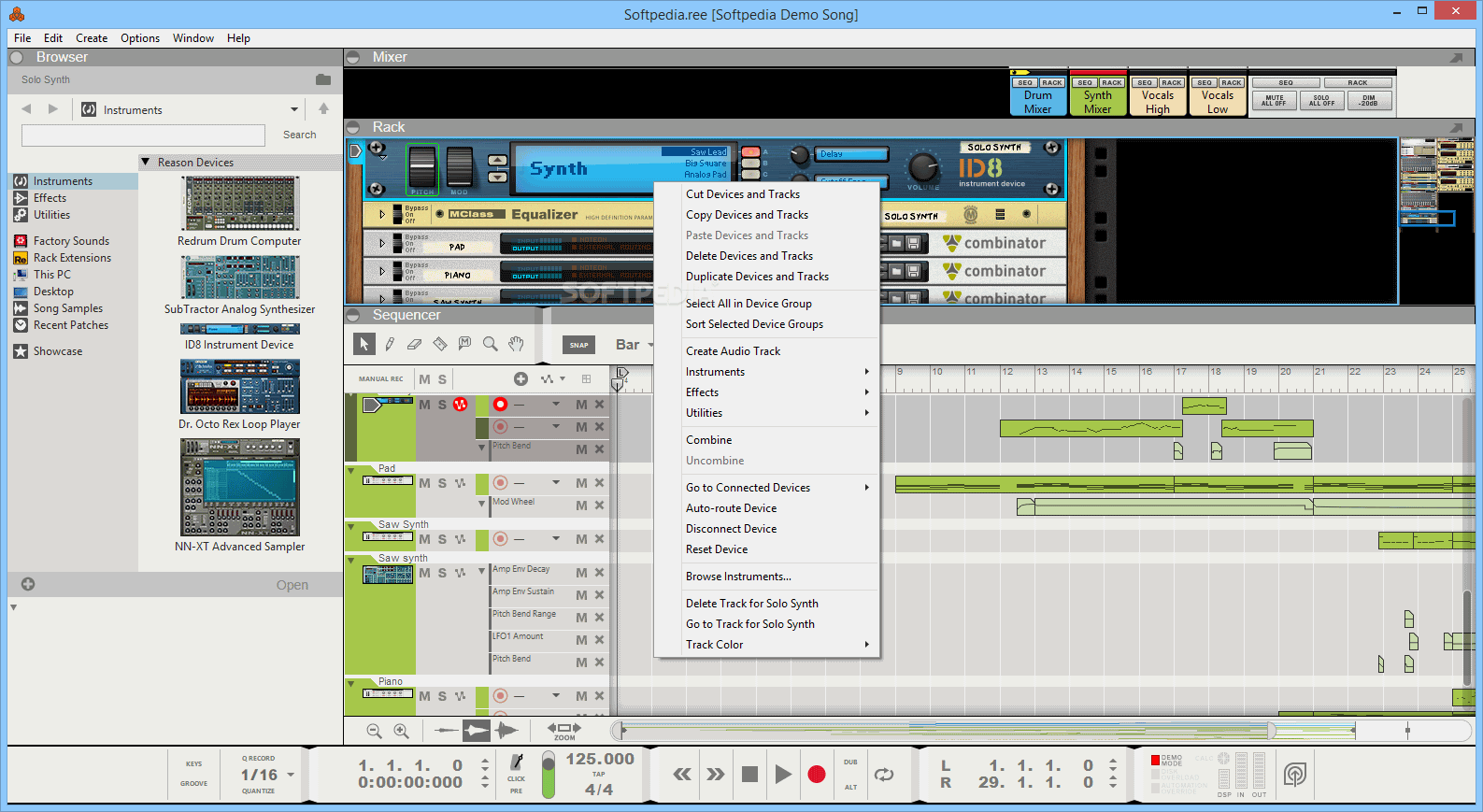Select the Magnify tool in Sequencer toolbar

tap(490, 344)
